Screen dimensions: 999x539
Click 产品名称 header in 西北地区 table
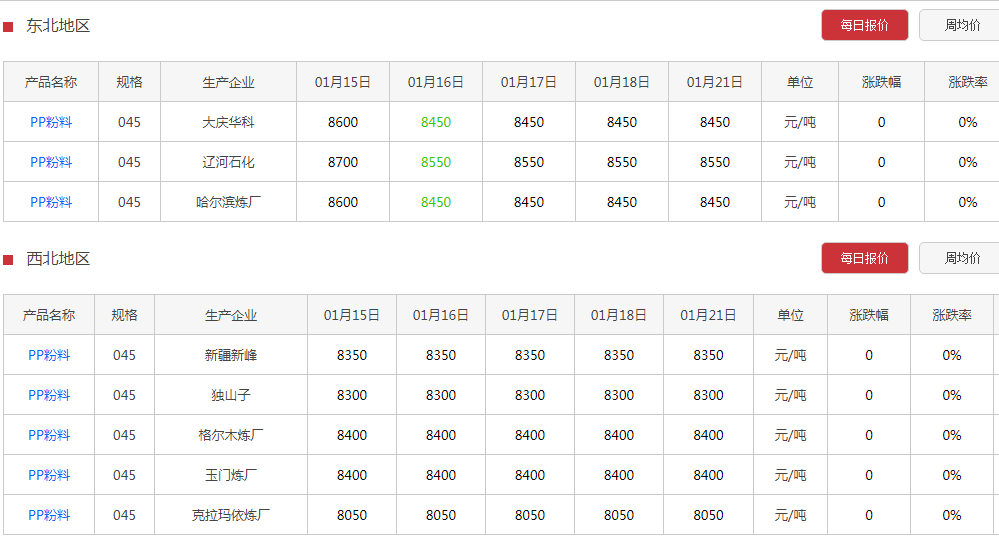(x=49, y=315)
